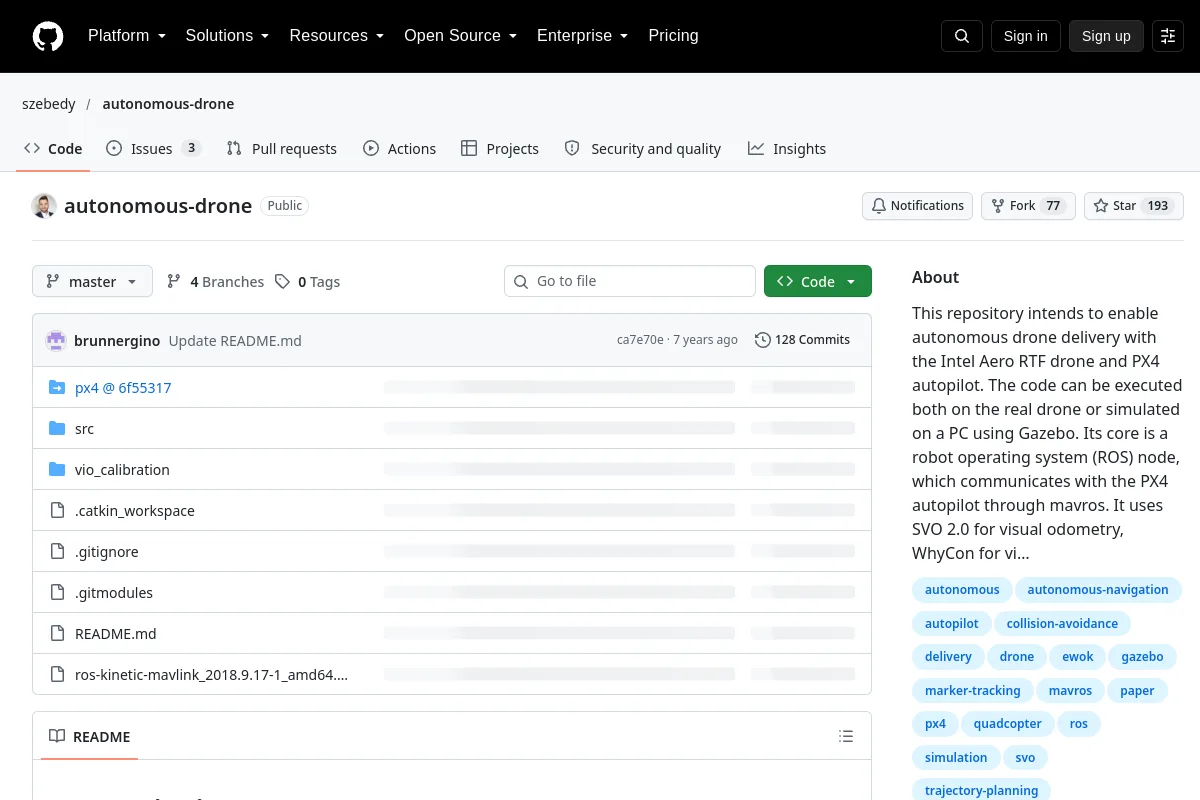The height and width of the screenshot is (800, 1200).
Task: Click the Actions play icon
Action: (x=371, y=148)
